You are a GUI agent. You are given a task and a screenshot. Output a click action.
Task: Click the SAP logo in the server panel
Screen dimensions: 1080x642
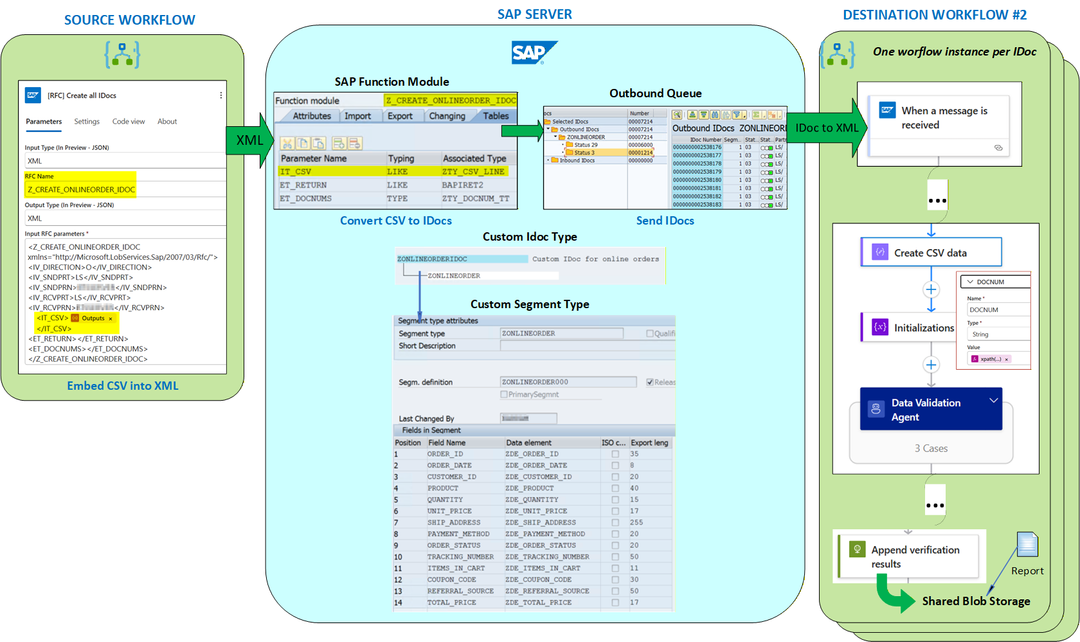pos(534,52)
